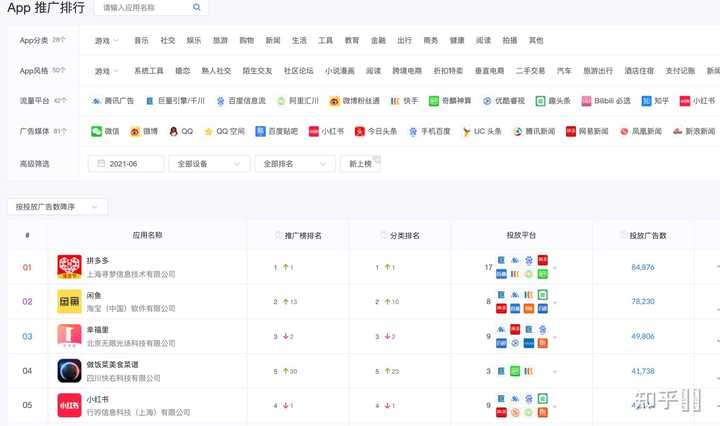Open 拼多多 app name link

(97, 260)
